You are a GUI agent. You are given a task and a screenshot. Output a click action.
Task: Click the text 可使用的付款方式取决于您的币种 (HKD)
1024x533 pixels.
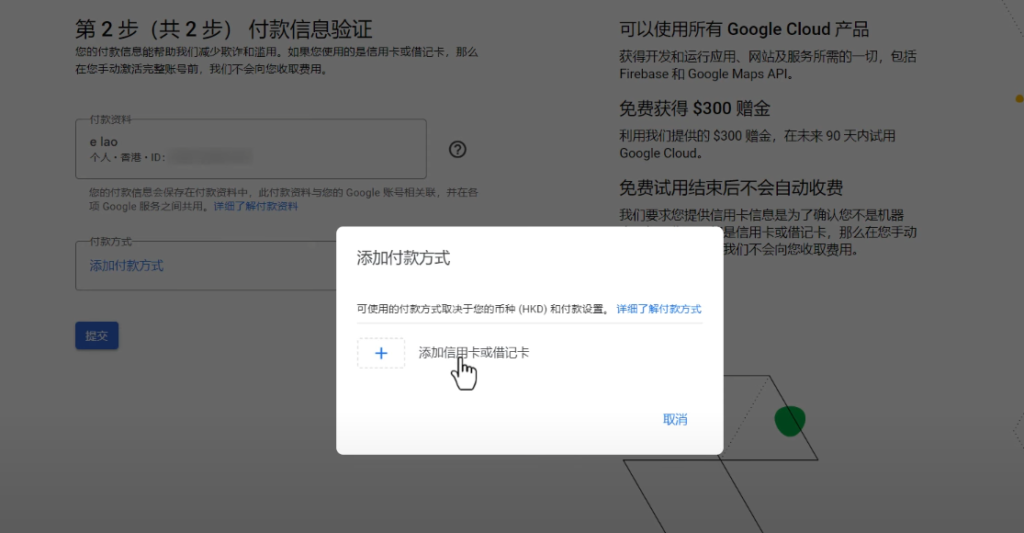click(x=452, y=309)
